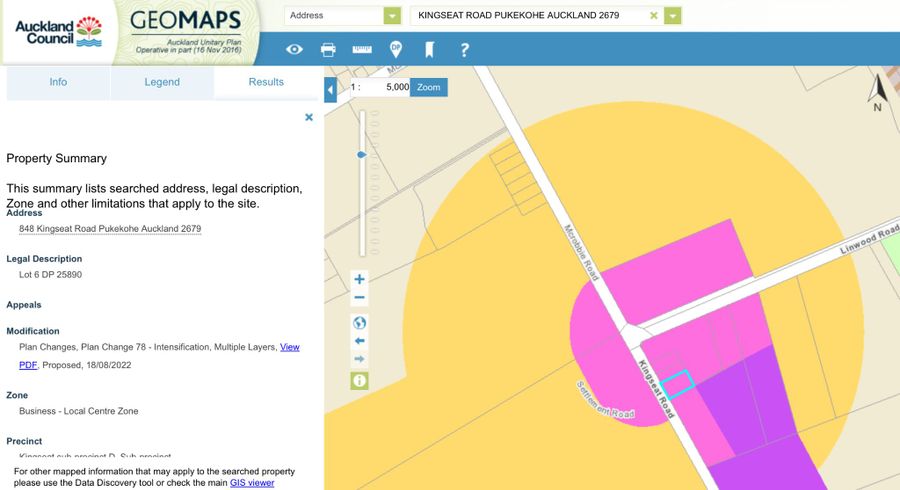
Task: Click the 848 Kingseat Road address text
Action: click(x=110, y=228)
